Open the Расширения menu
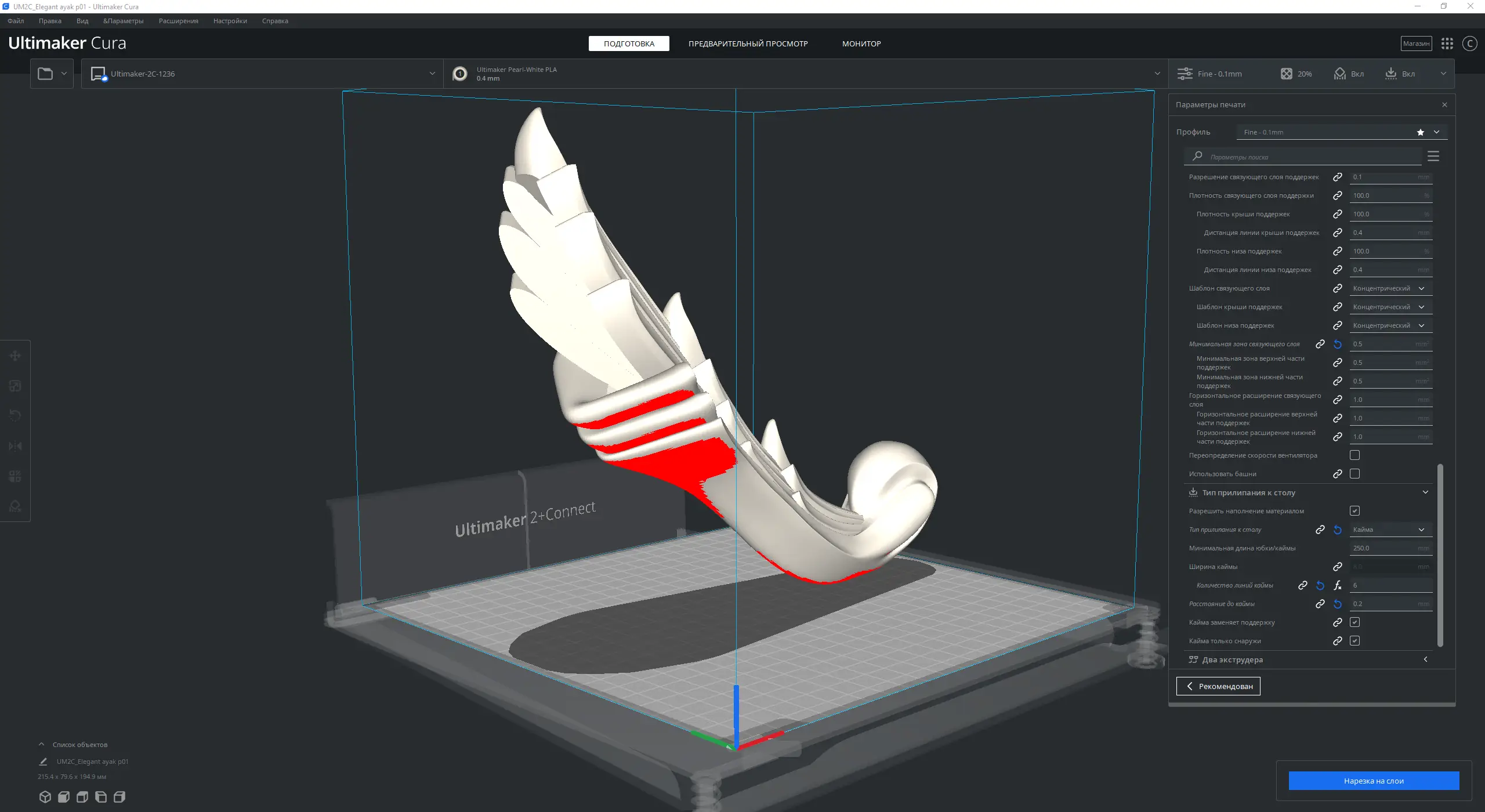The width and height of the screenshot is (1485, 812). click(178, 21)
